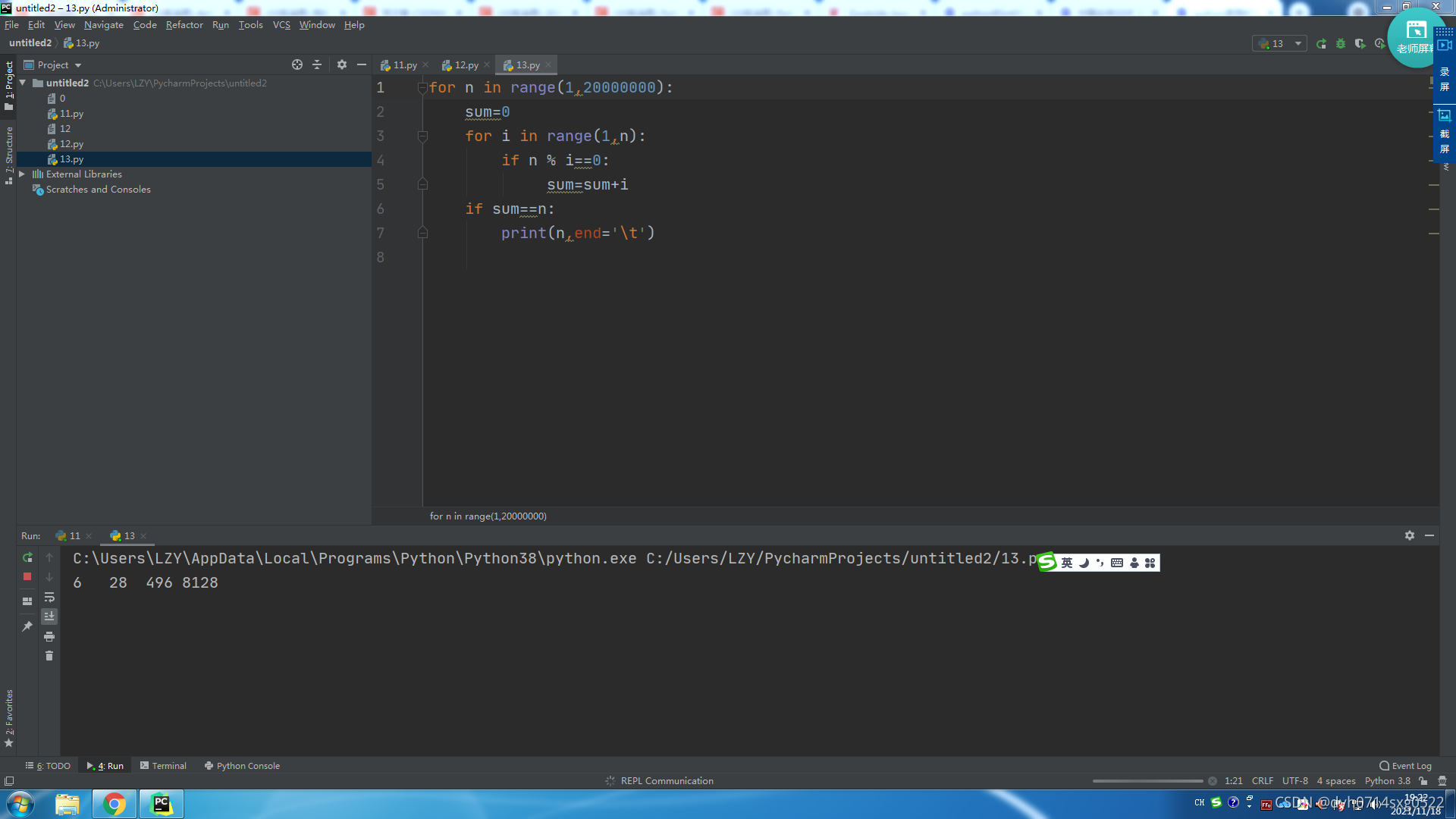Open the Event Log
Image resolution: width=1456 pixels, height=819 pixels.
click(1405, 766)
